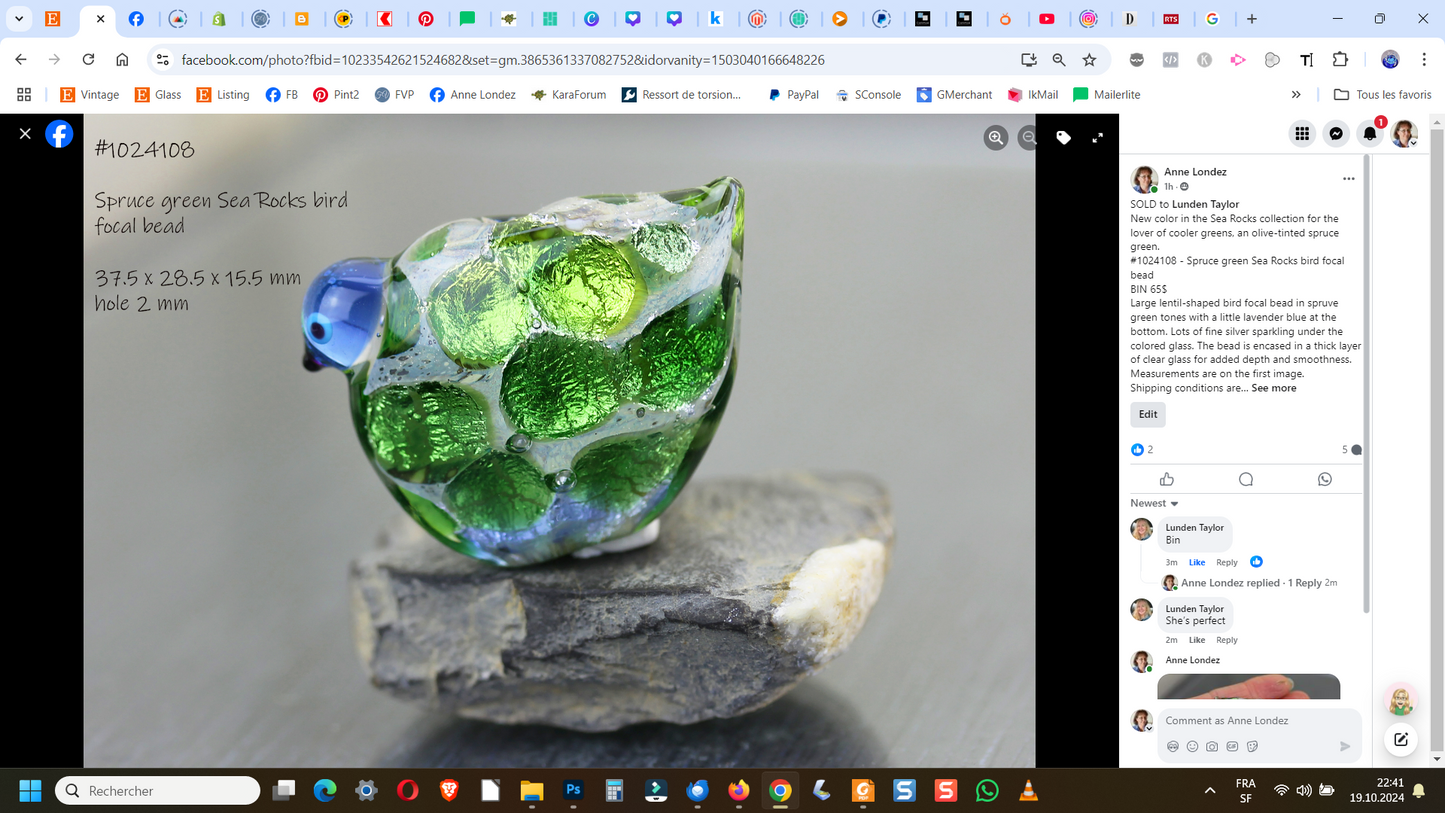The width and height of the screenshot is (1445, 813).
Task: Click the Rechercher taskbar search box
Action: click(158, 791)
